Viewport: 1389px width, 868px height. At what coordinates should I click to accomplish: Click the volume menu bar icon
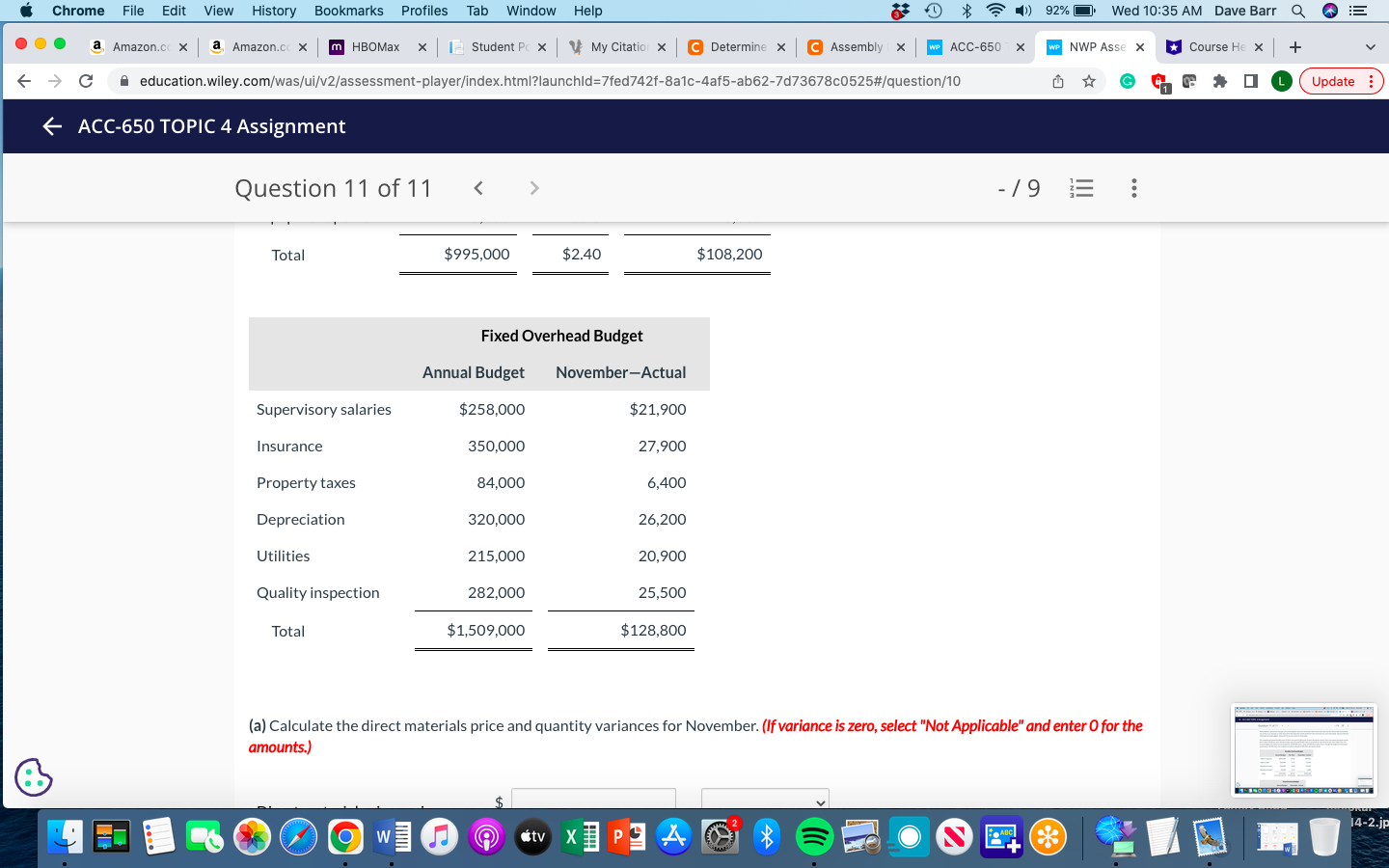pos(1023,11)
